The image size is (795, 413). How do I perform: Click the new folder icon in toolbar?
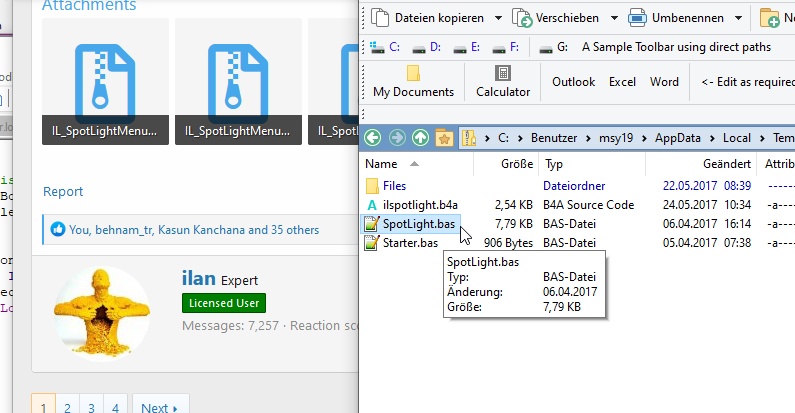coord(770,18)
